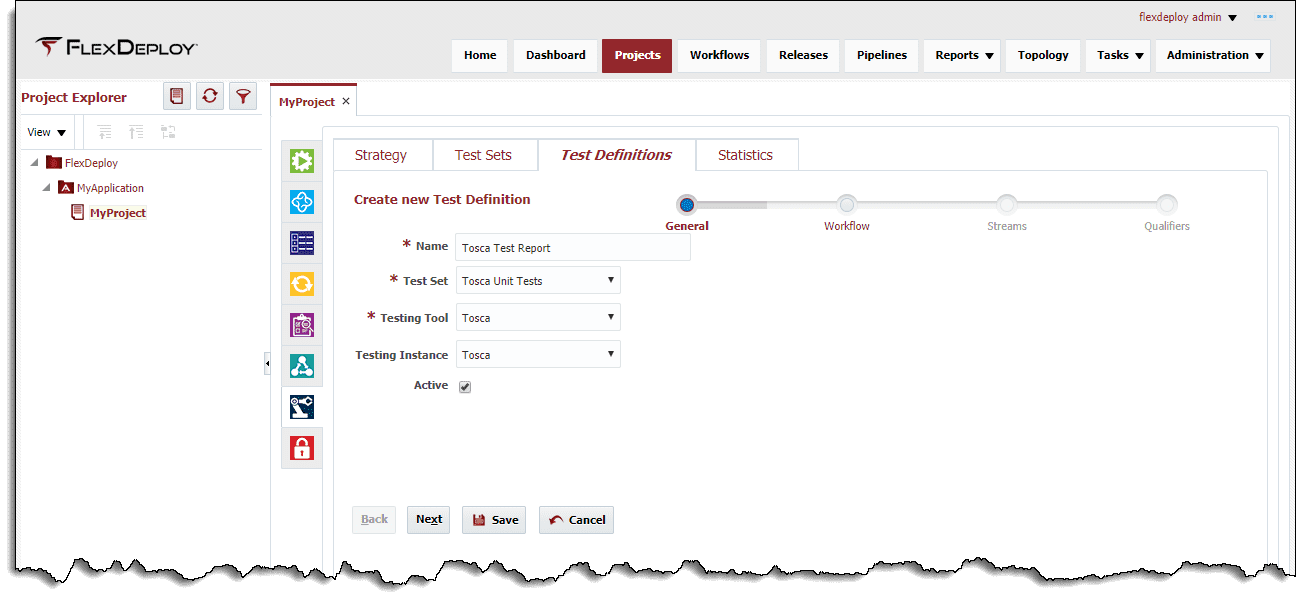Open the green execution gear sidebar icon
This screenshot has height=603, width=1296.
(x=302, y=161)
